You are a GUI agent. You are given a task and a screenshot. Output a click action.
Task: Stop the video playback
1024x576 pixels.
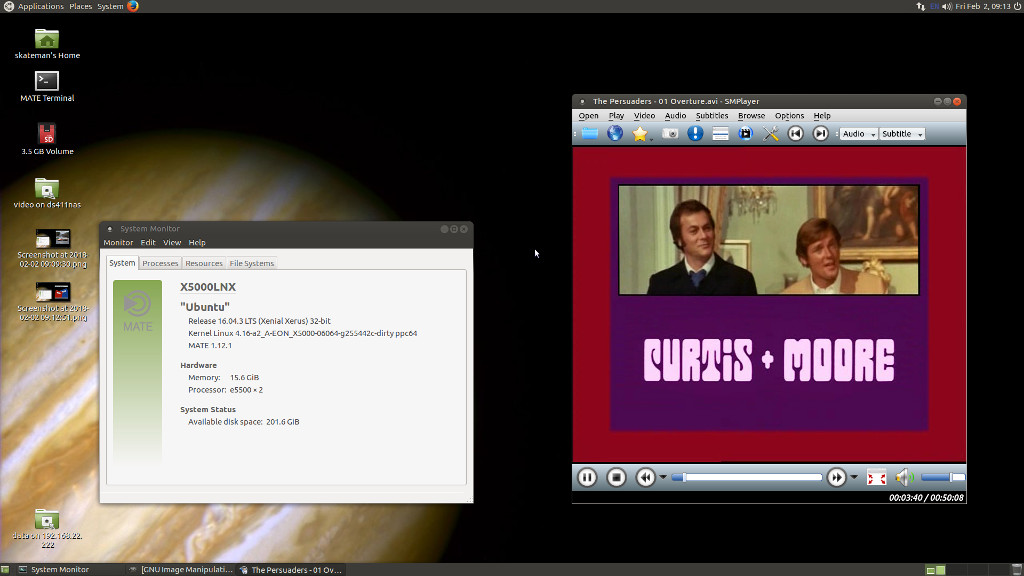(x=616, y=477)
